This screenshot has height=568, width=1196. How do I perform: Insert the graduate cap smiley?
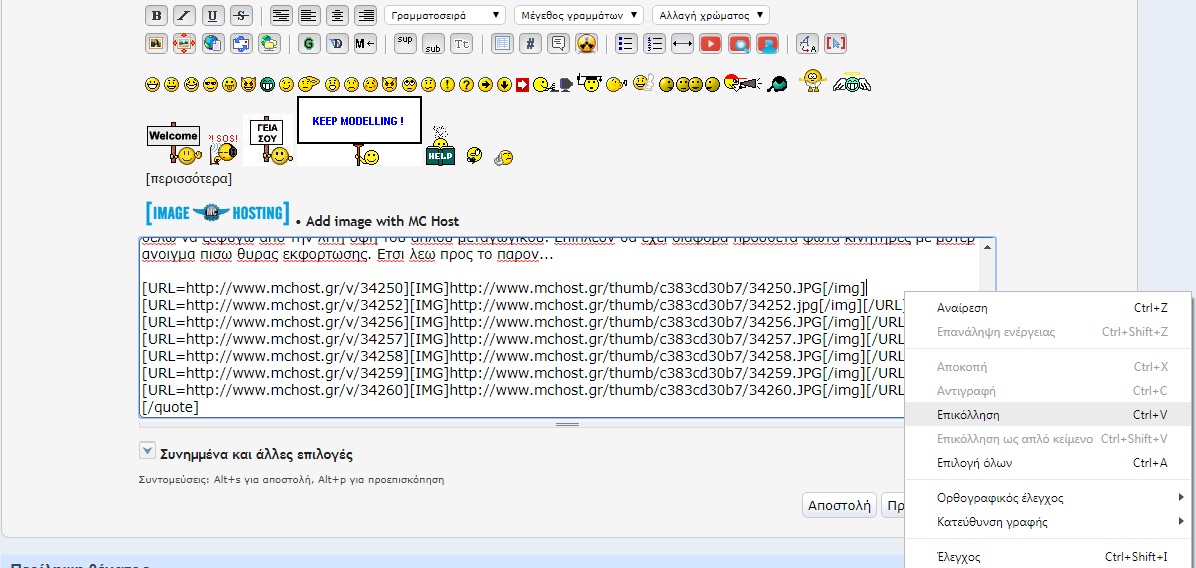pyautogui.click(x=589, y=82)
